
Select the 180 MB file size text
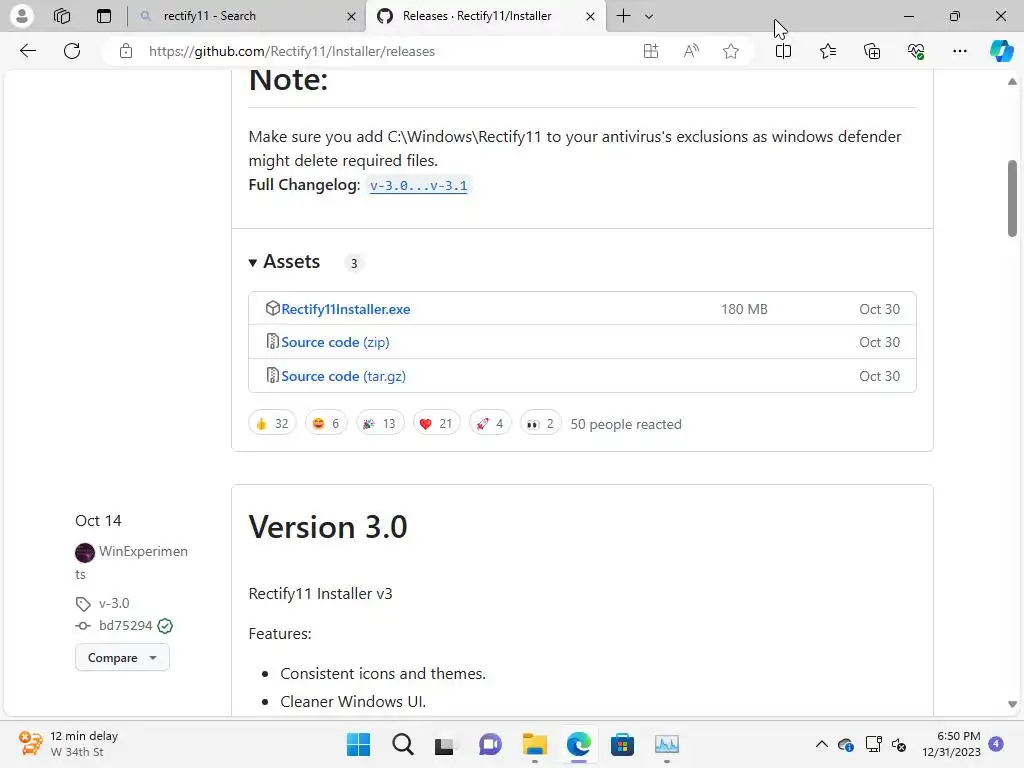click(744, 309)
